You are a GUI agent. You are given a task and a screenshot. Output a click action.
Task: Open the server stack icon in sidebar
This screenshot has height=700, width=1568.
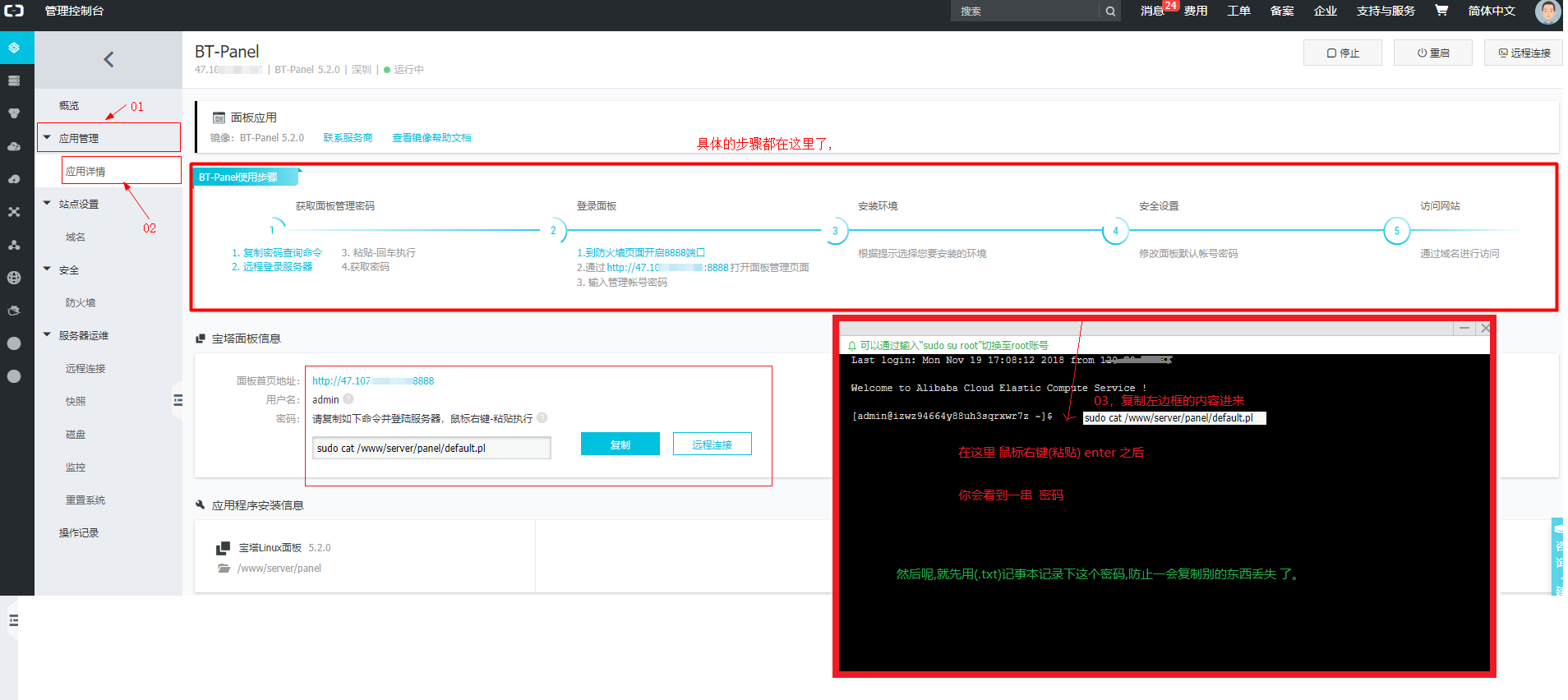point(14,81)
